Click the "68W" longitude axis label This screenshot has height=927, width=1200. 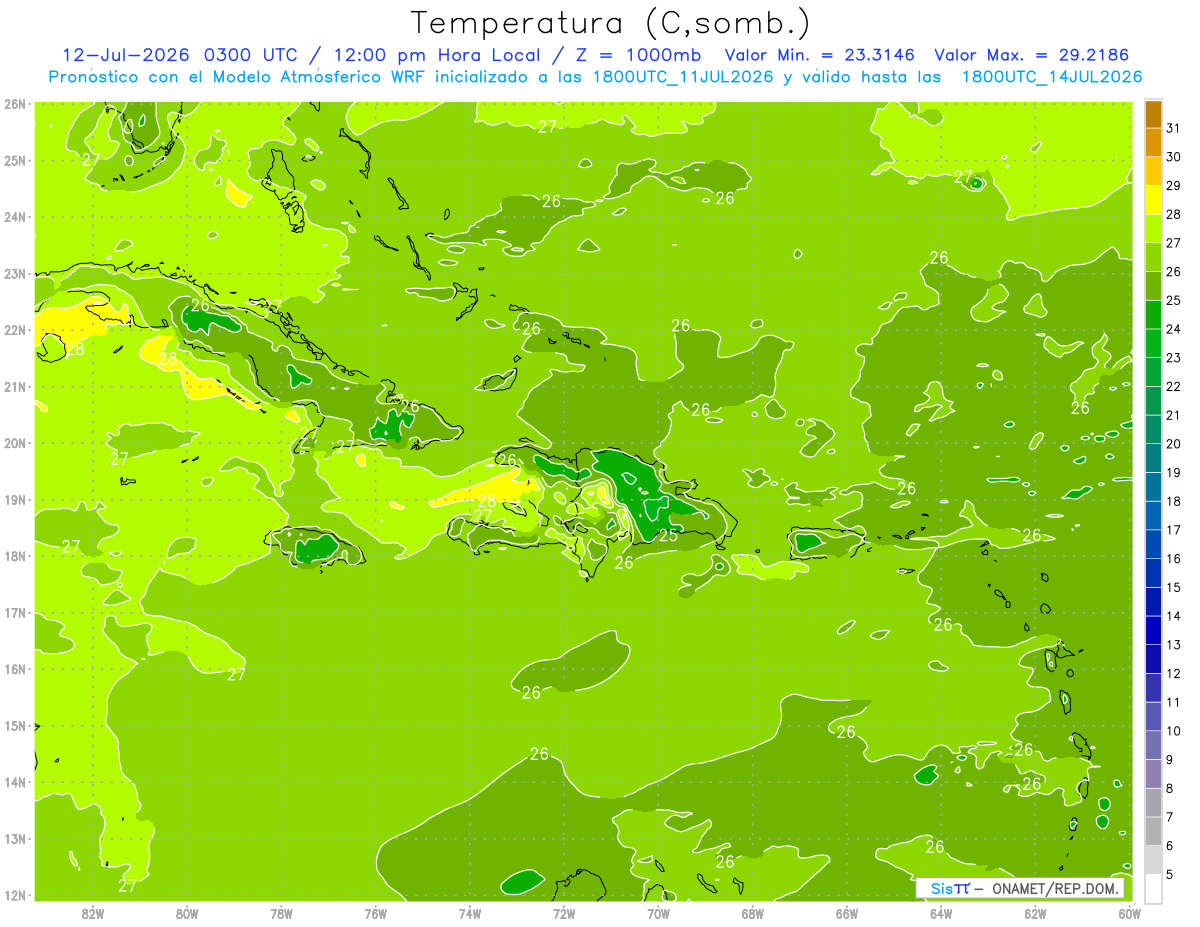point(753,912)
